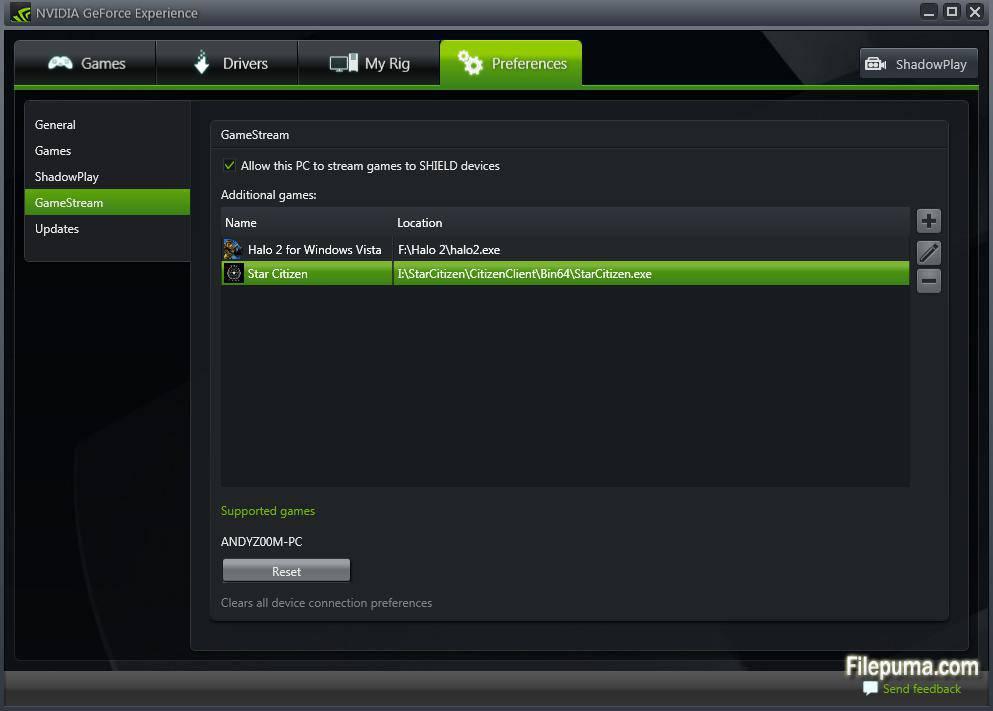The width and height of the screenshot is (993, 711).
Task: Select the Preferences tab
Action: tap(511, 63)
